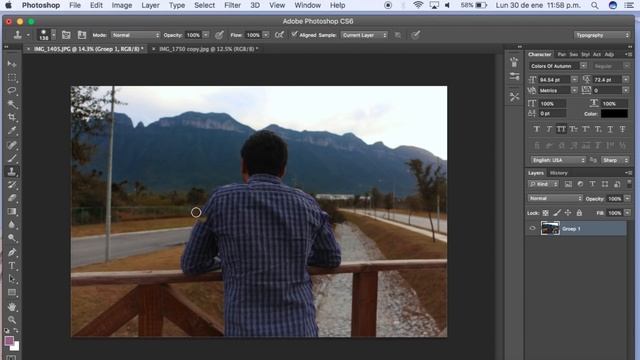Select the Clone Stamp tool in toolbox
The width and height of the screenshot is (640, 360).
click(x=12, y=171)
